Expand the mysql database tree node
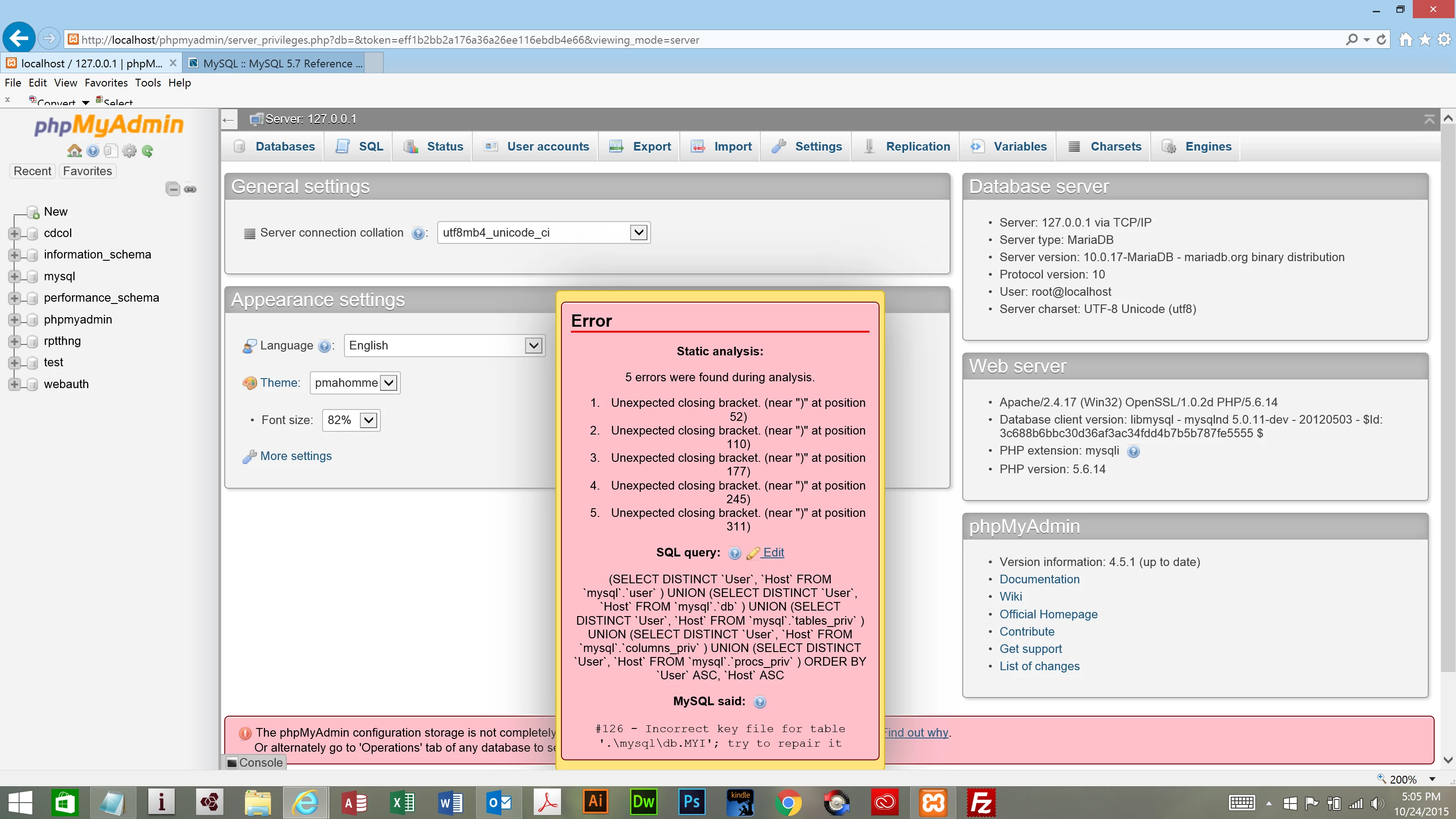This screenshot has width=1456, height=819. tap(15, 276)
